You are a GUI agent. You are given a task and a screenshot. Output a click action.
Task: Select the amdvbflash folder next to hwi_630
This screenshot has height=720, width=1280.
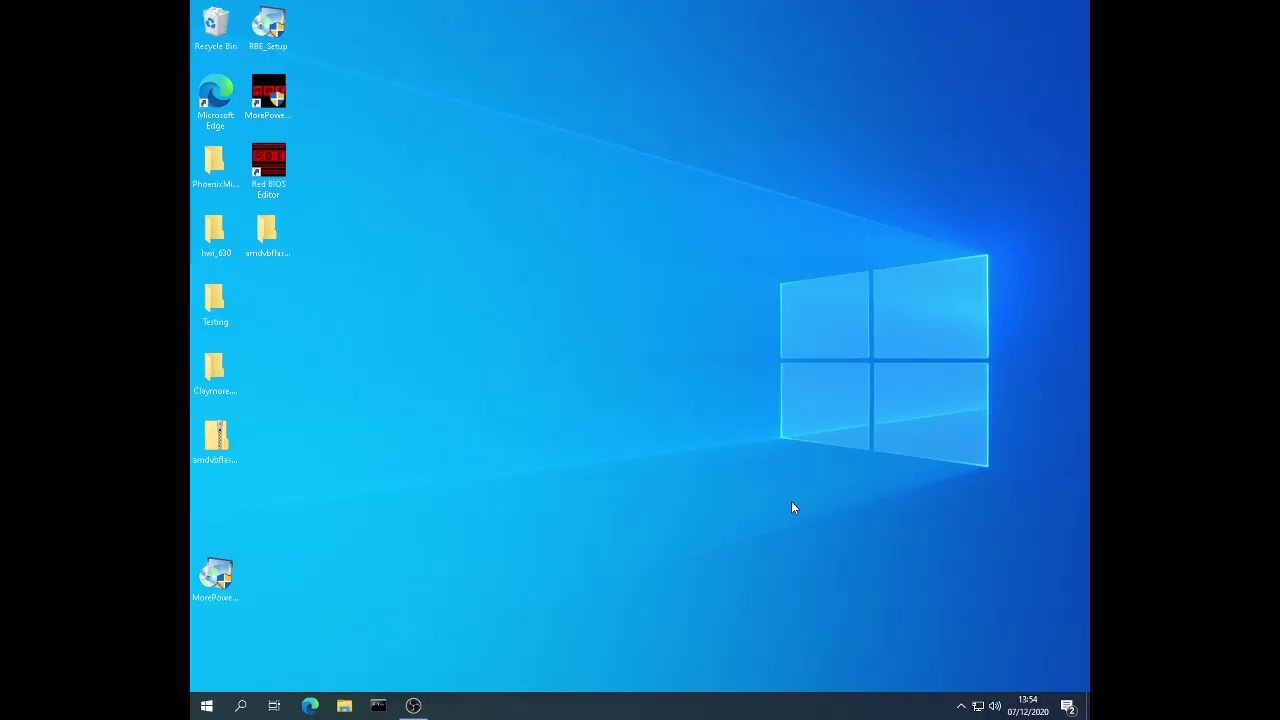click(x=268, y=235)
